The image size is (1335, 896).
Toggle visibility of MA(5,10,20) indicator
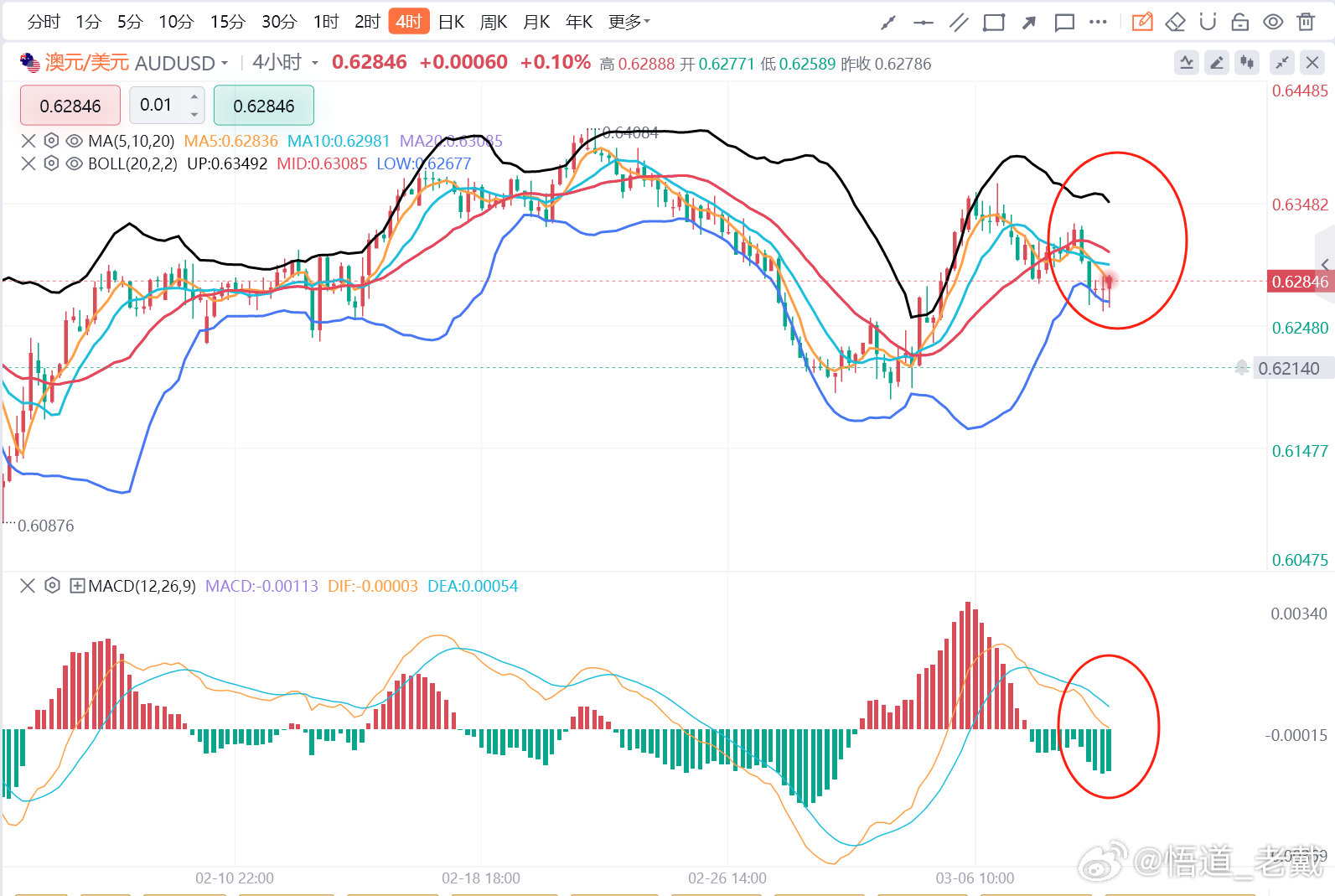[74, 141]
